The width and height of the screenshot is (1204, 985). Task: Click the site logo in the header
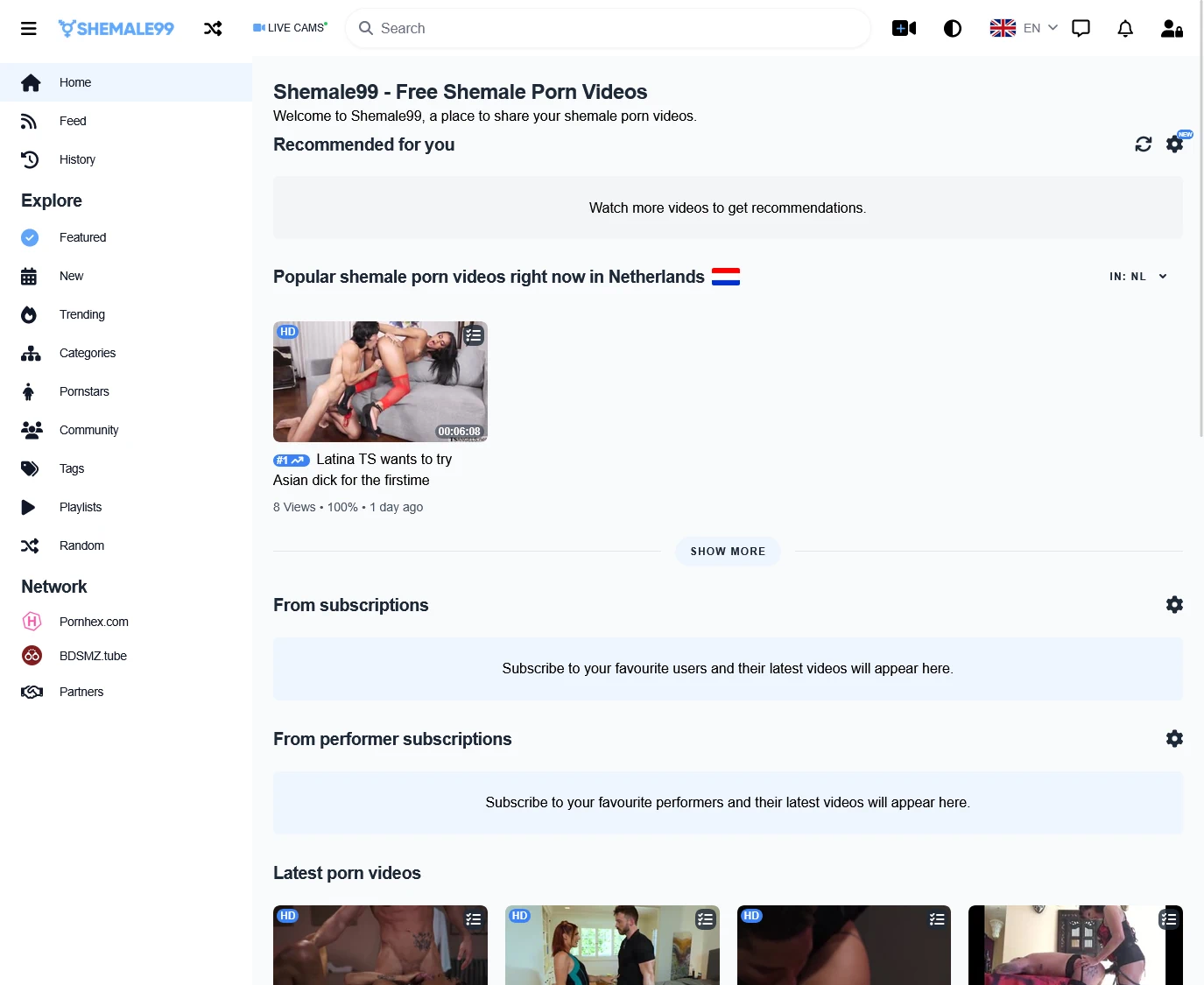pyautogui.click(x=116, y=29)
